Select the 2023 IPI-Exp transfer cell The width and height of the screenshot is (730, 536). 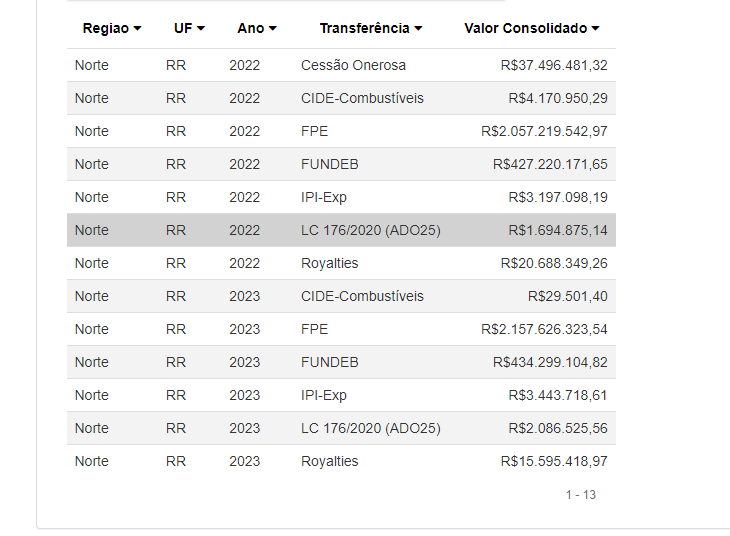(324, 395)
